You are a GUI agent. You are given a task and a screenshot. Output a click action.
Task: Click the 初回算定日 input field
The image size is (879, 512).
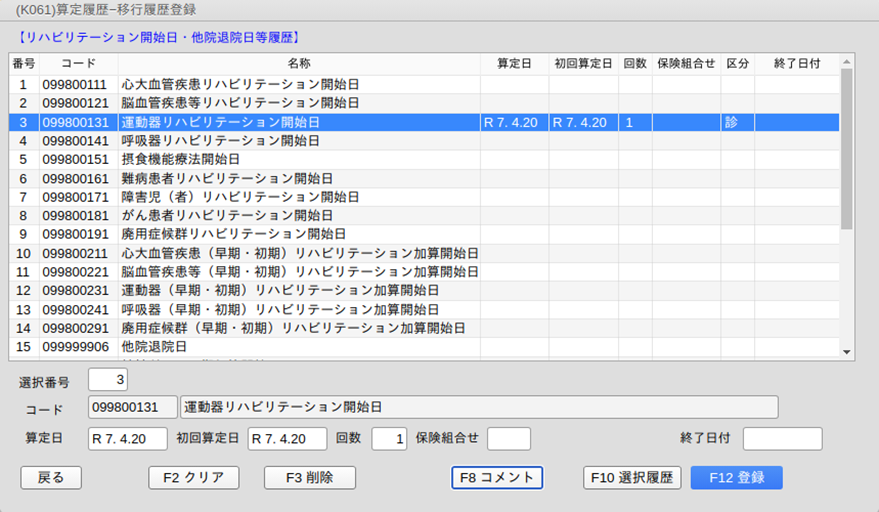(x=288, y=439)
